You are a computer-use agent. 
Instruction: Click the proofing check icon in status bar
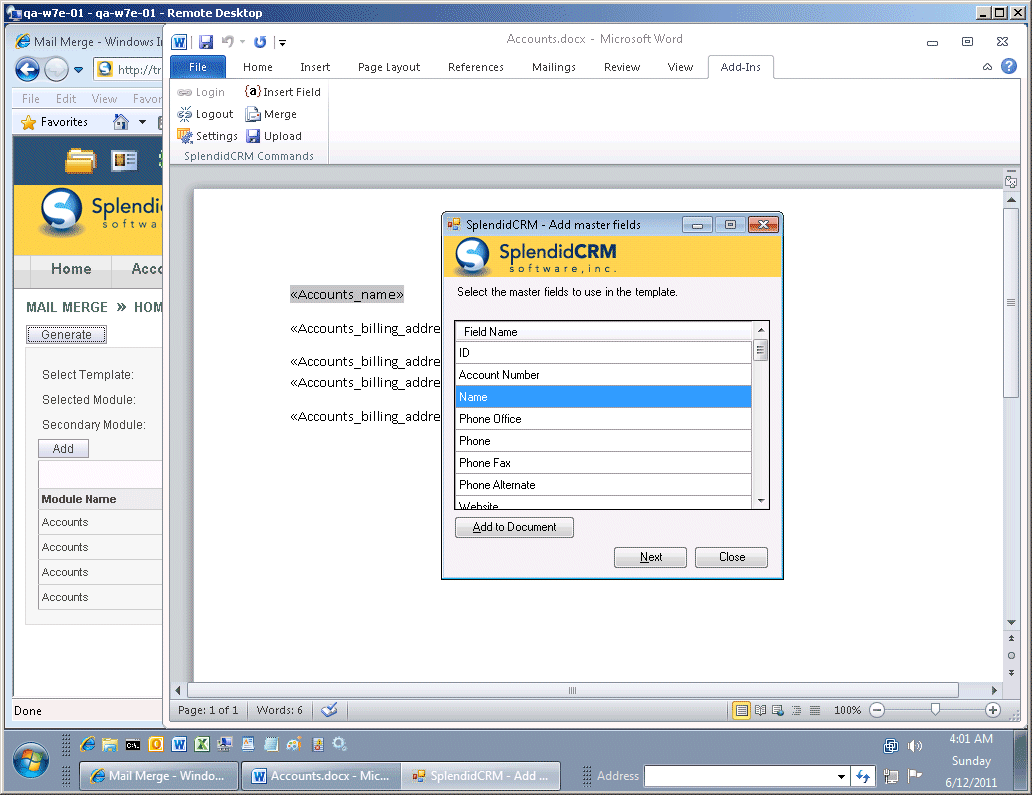(x=330, y=709)
